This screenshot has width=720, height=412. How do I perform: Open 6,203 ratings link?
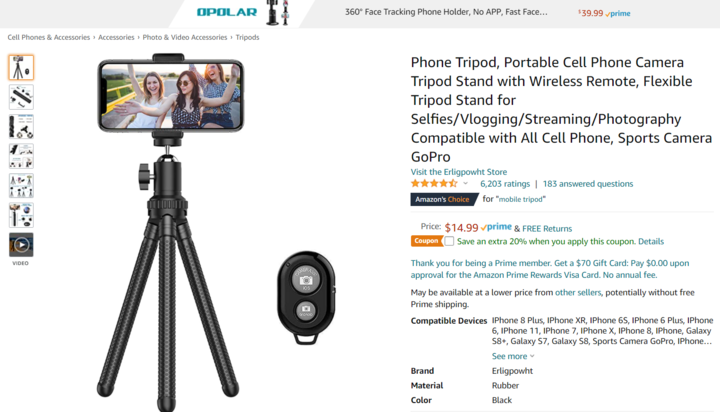(505, 184)
